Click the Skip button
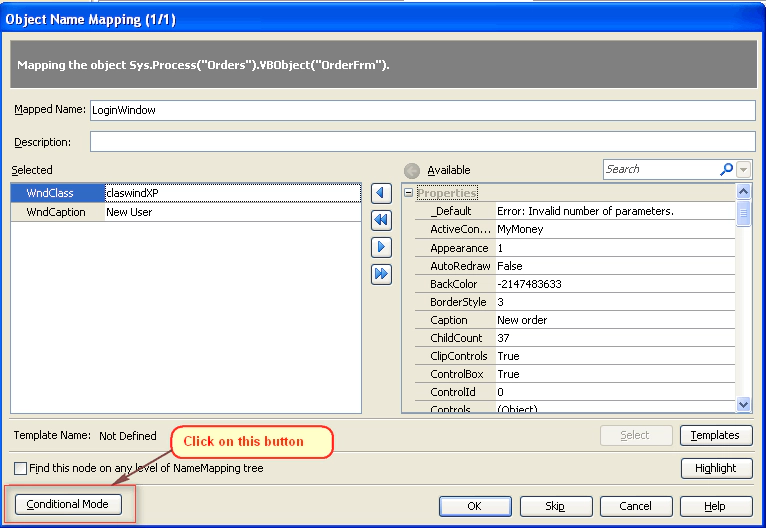Screen dimensions: 766x528 (x=556, y=506)
